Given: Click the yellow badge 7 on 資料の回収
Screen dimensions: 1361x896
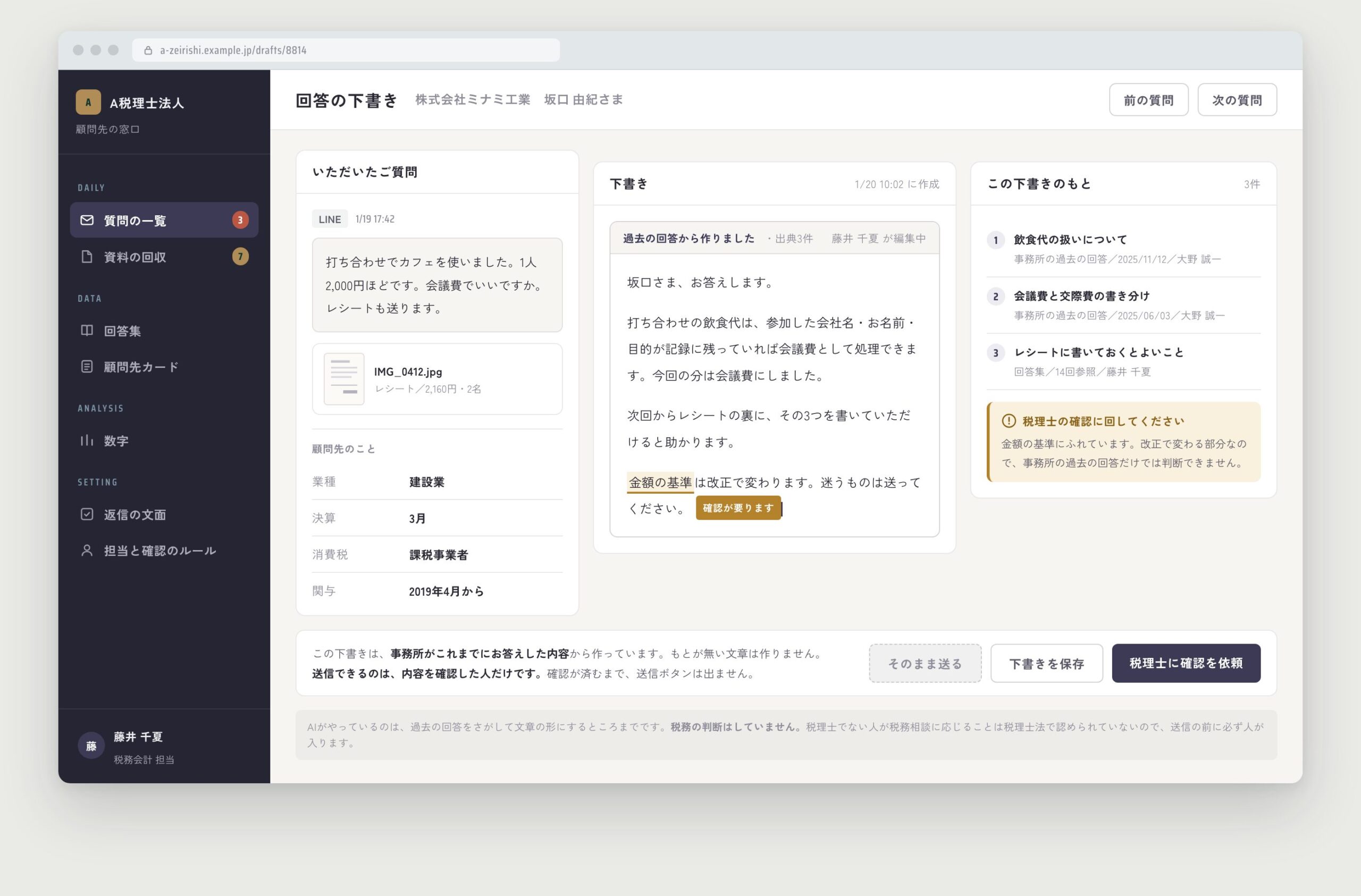Looking at the screenshot, I should point(240,257).
